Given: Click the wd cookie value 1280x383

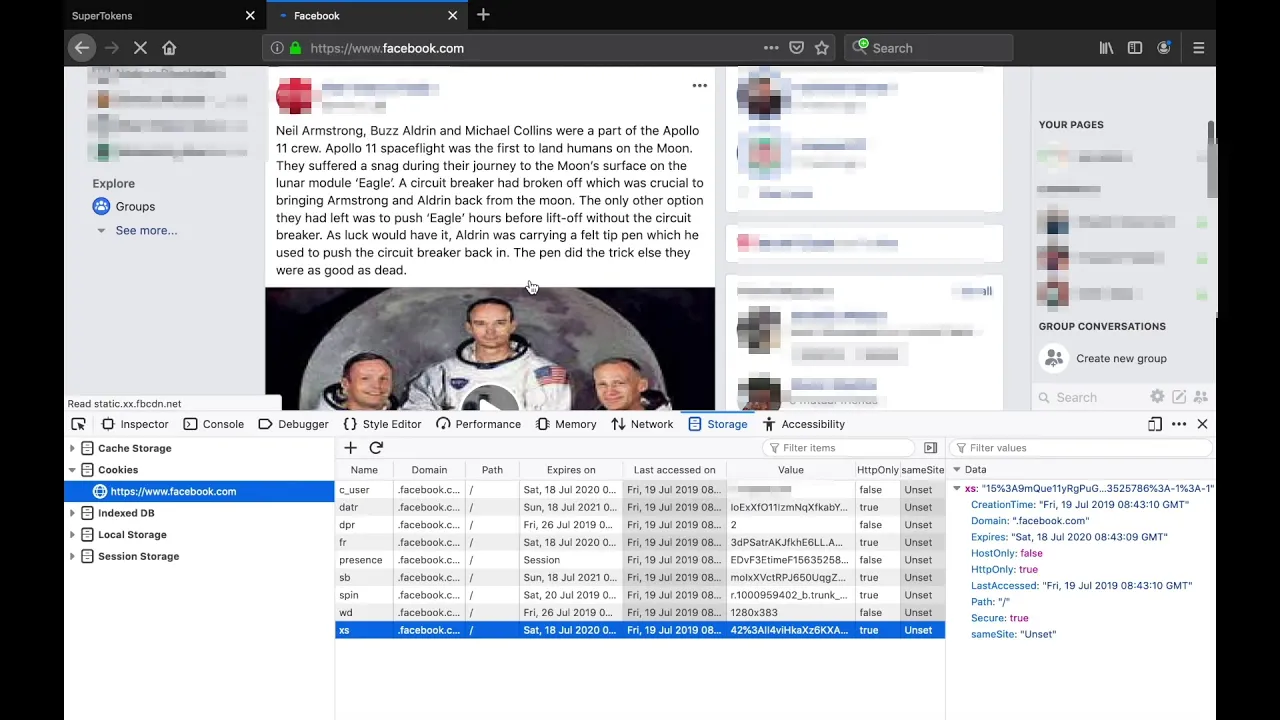Looking at the screenshot, I should click(x=754, y=613).
